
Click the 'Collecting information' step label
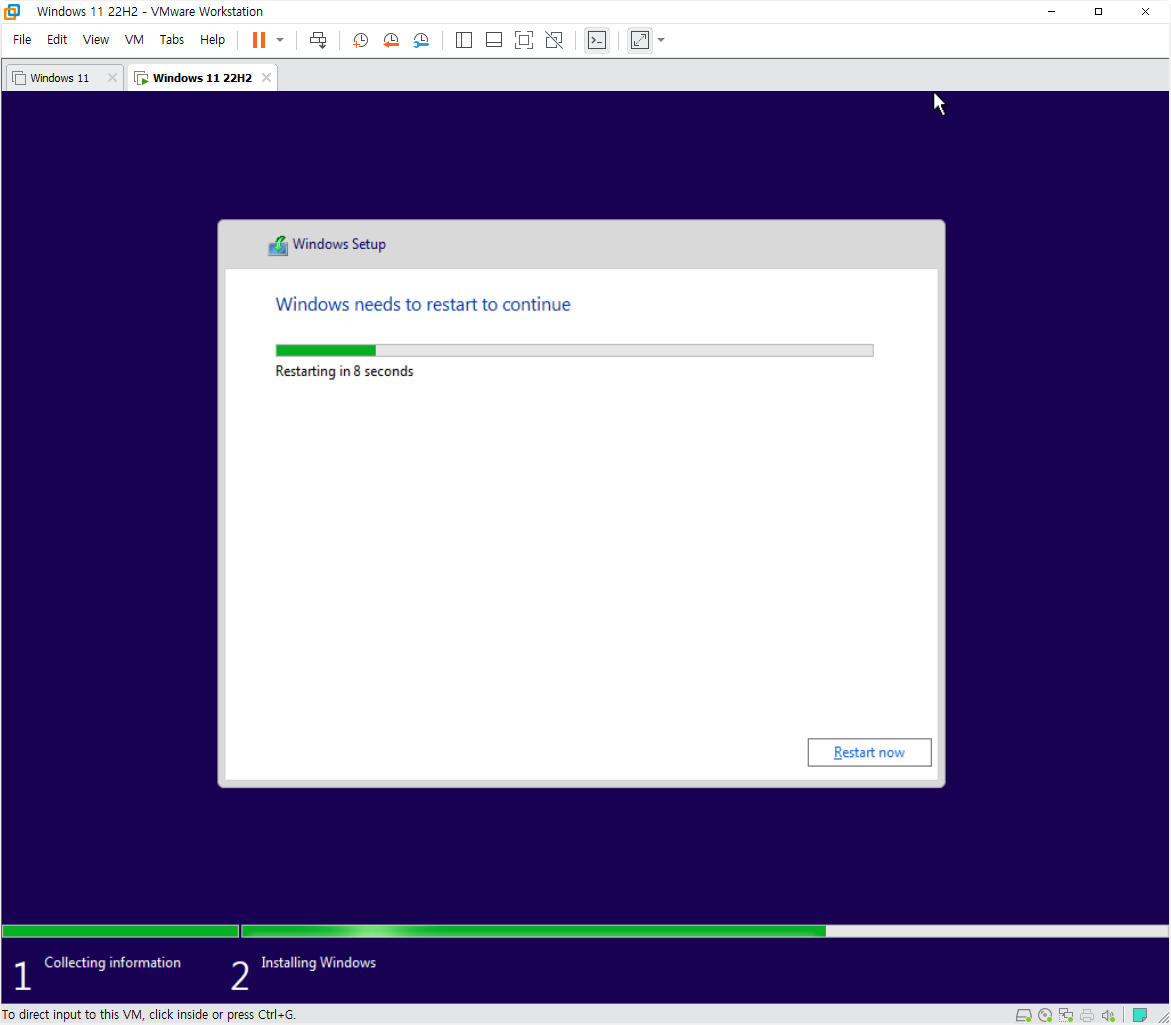tap(112, 962)
